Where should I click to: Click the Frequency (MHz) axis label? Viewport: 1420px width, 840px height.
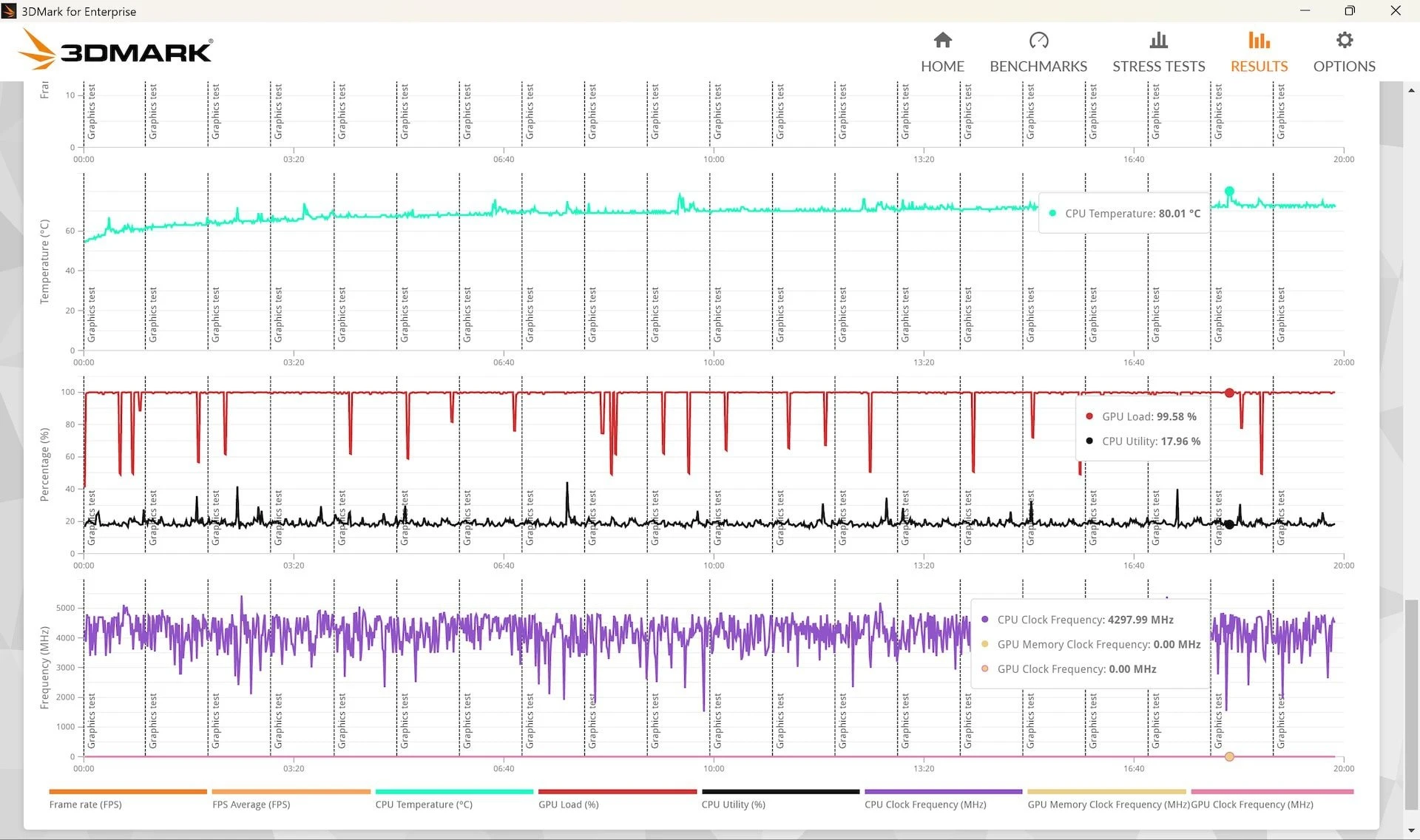44,668
